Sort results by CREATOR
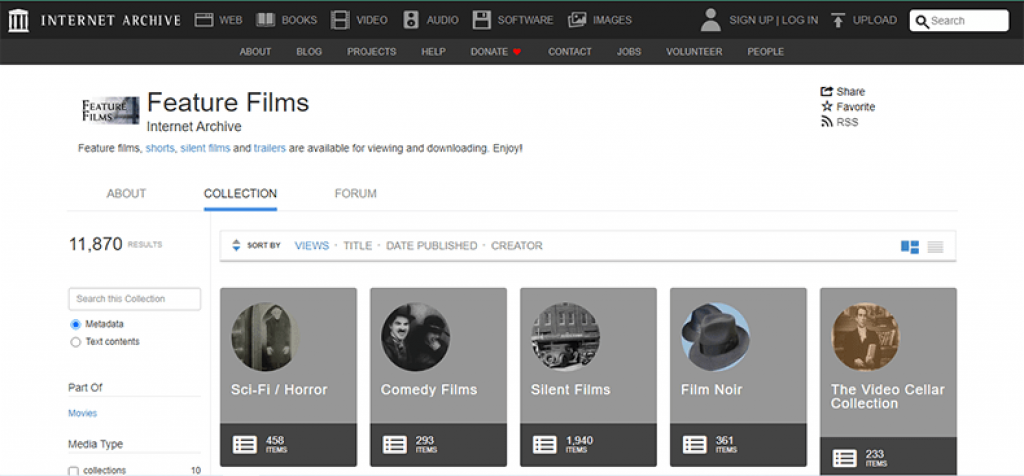This screenshot has height=476, width=1024. tap(517, 246)
